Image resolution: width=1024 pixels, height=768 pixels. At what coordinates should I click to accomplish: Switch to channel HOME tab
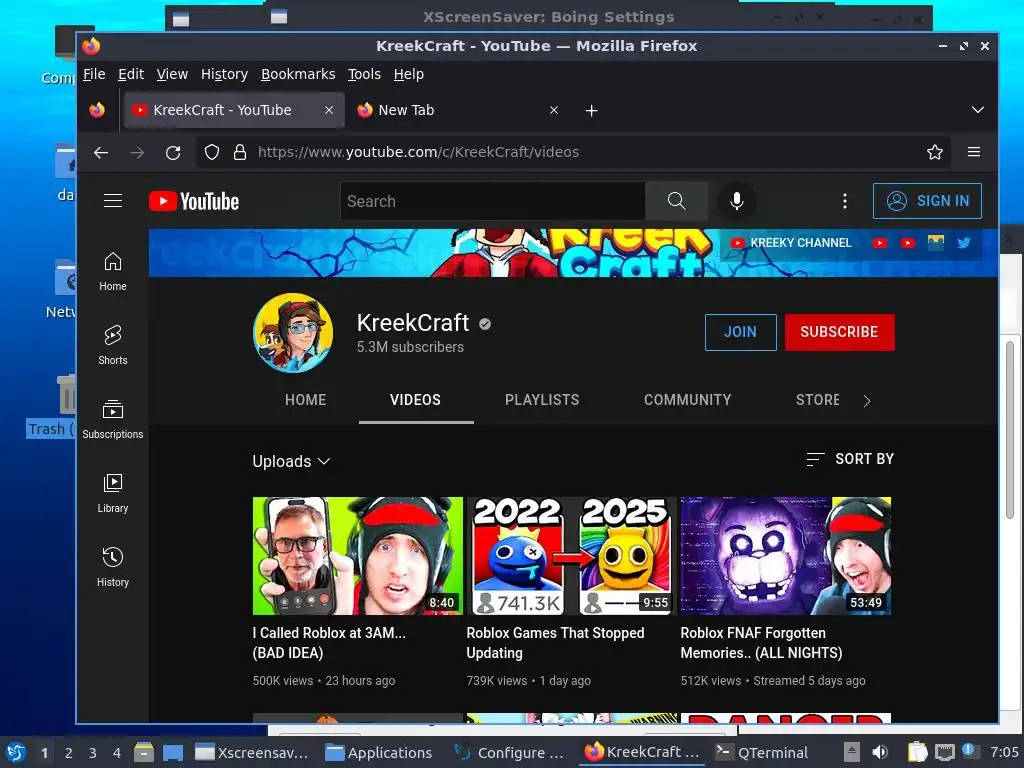coord(306,400)
